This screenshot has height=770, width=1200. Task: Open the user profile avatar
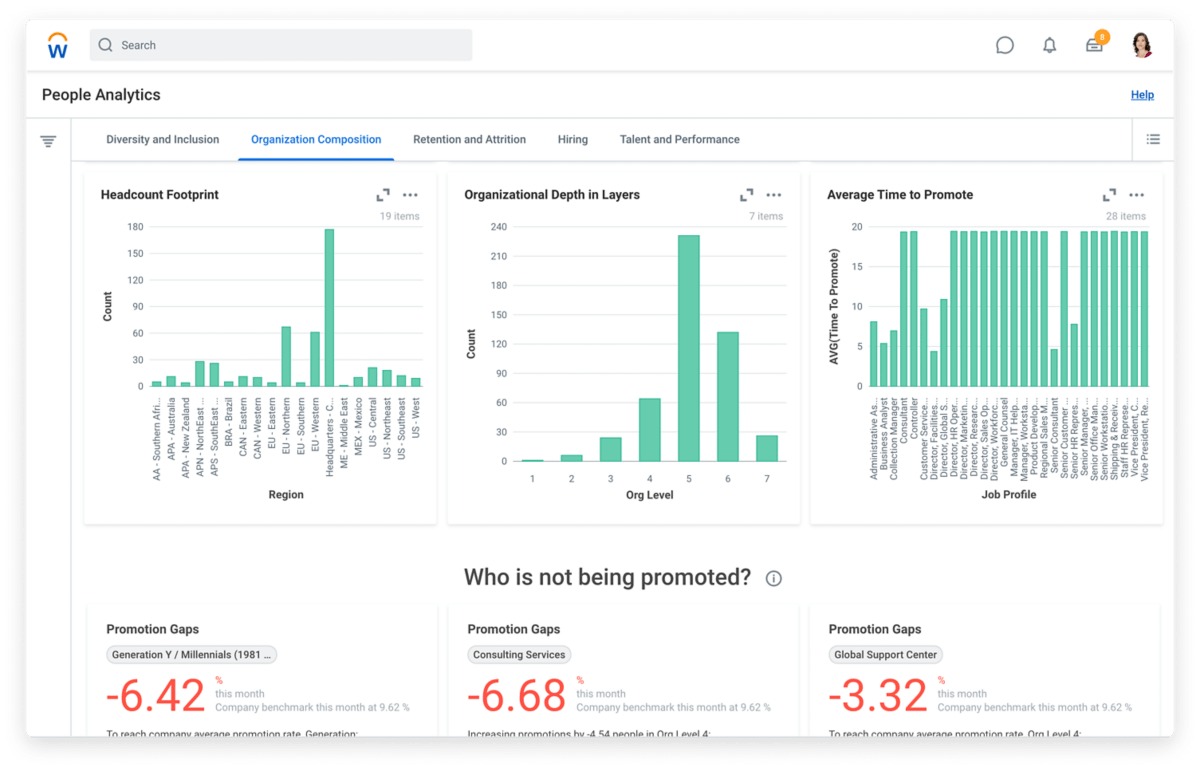(x=1142, y=45)
